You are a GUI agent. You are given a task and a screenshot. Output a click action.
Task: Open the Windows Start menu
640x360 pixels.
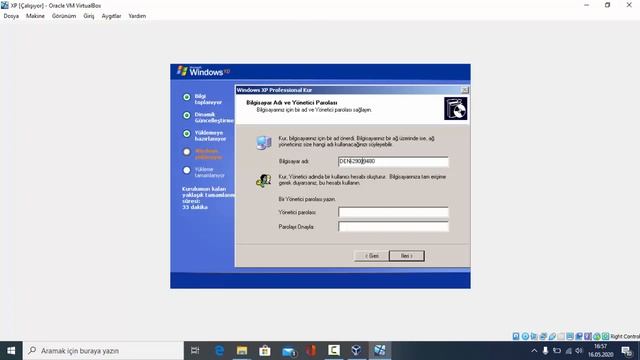pos(11,351)
